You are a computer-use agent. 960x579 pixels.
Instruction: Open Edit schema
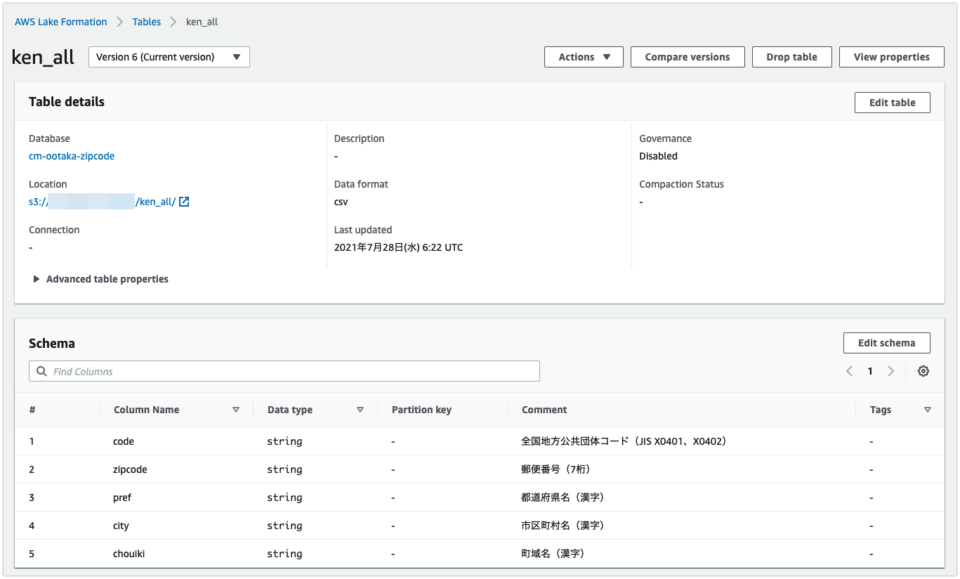tap(886, 342)
